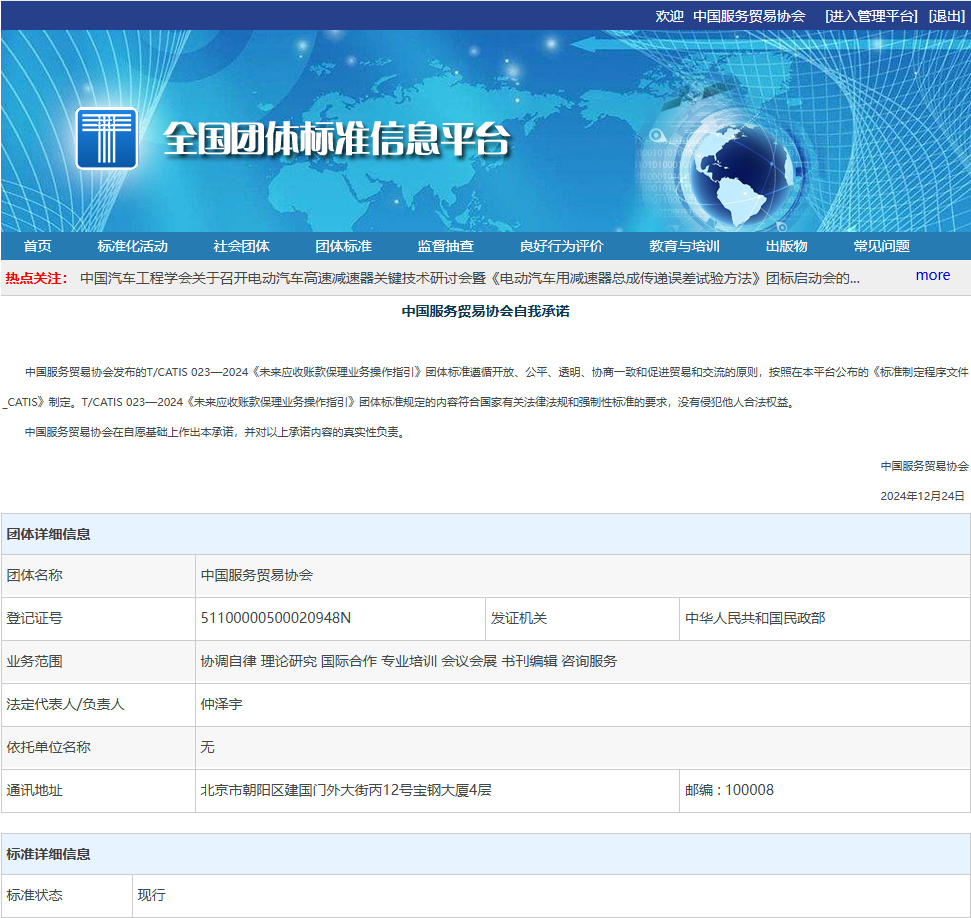Click the 标准详细信息 section header
The width and height of the screenshot is (971, 918).
tap(49, 854)
